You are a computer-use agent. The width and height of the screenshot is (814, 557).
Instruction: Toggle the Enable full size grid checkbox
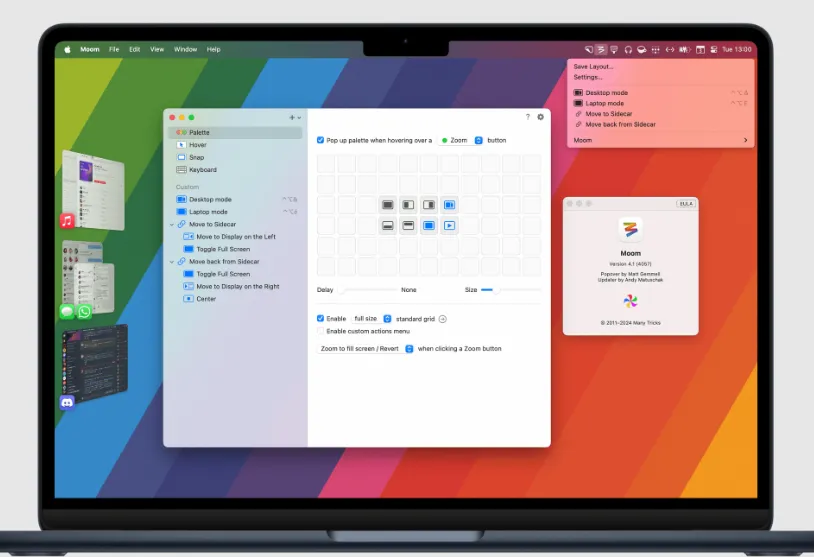tap(320, 318)
